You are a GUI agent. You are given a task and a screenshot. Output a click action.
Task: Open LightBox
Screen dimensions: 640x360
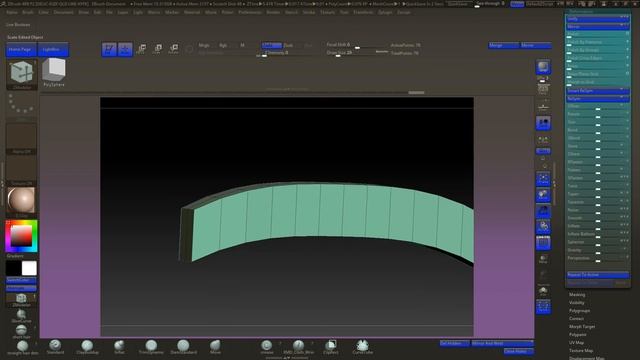[x=53, y=49]
